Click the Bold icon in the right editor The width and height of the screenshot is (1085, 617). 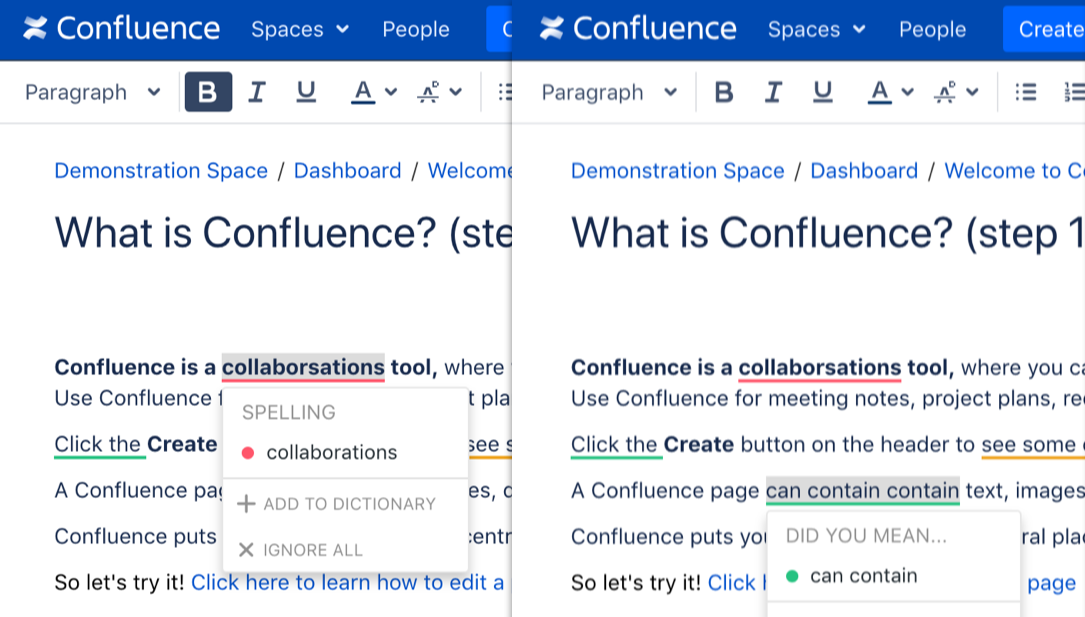724,92
